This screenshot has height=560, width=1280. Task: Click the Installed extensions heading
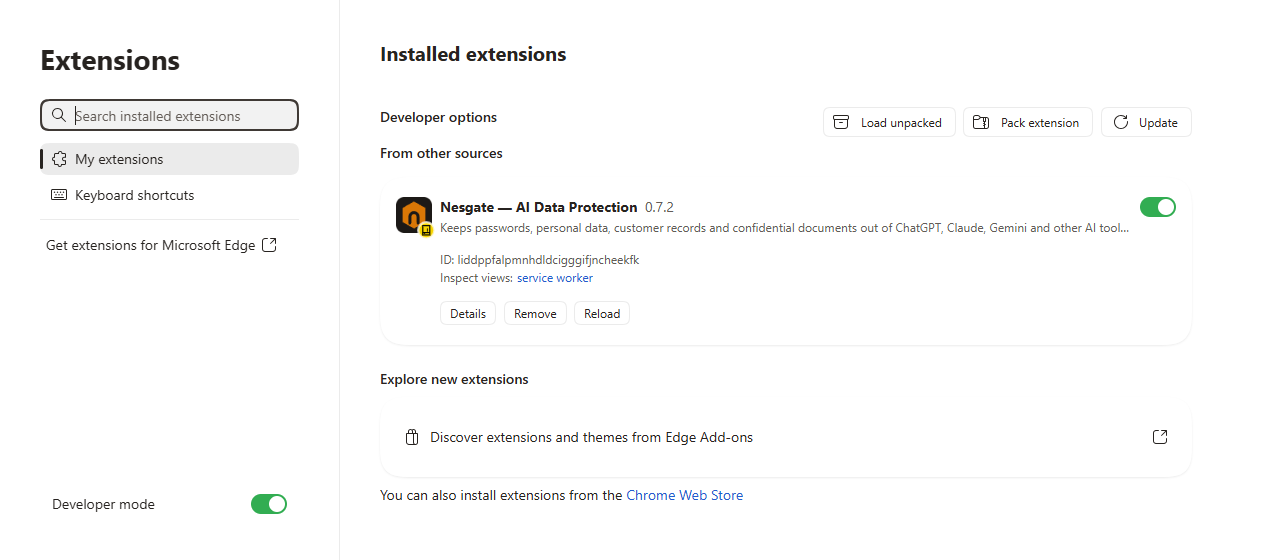pos(473,54)
